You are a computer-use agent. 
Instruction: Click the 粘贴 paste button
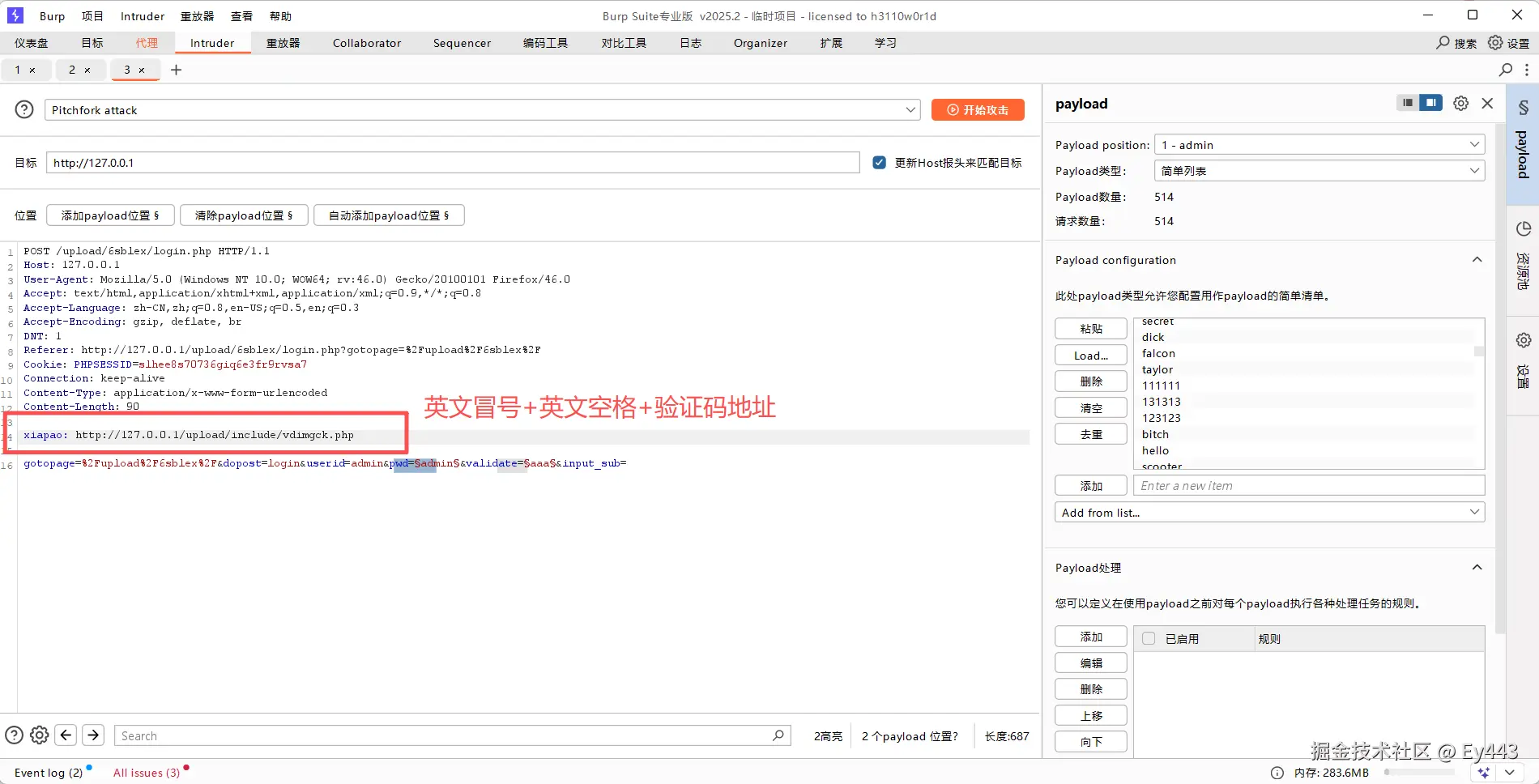click(1091, 329)
